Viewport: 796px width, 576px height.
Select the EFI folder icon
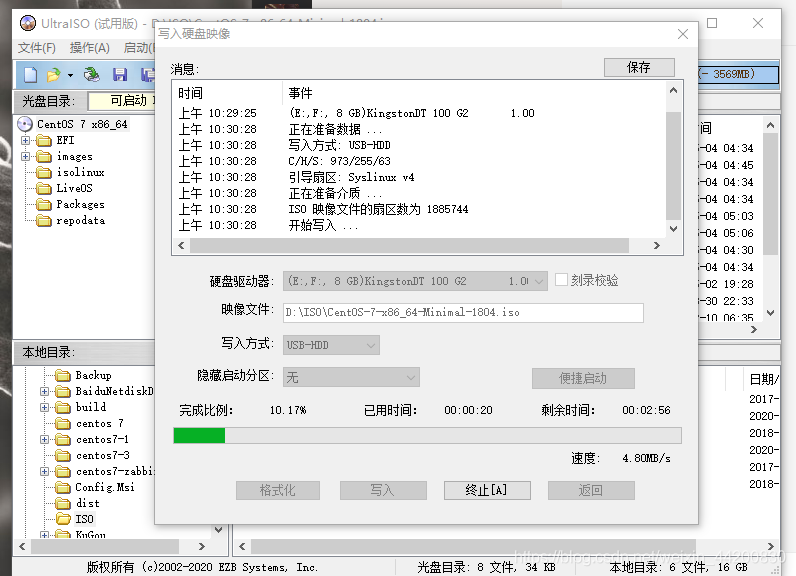[44, 140]
